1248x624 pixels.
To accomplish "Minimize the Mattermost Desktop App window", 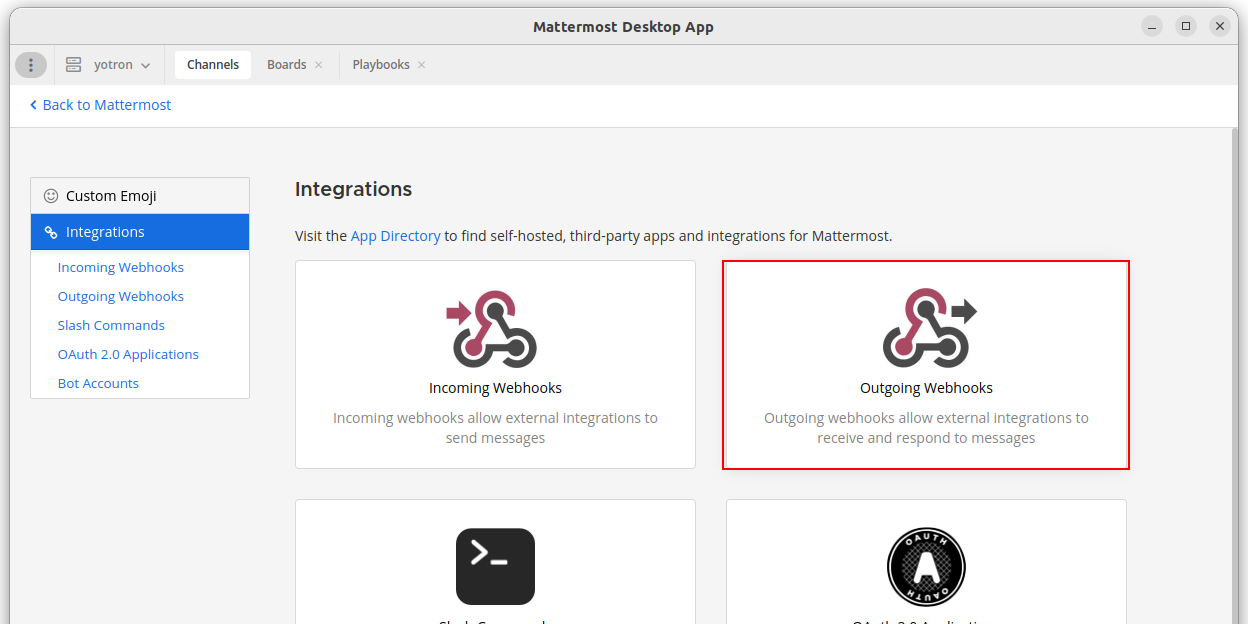I will [x=1152, y=27].
